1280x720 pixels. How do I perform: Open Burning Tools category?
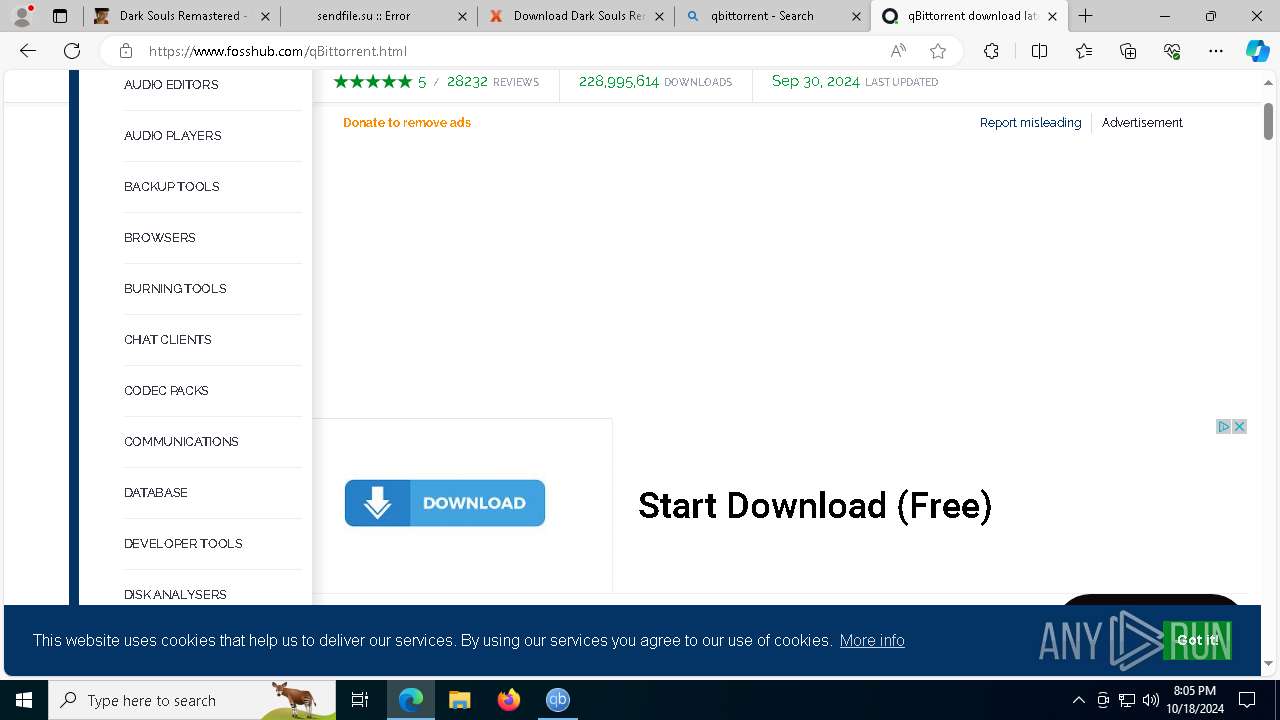point(175,289)
